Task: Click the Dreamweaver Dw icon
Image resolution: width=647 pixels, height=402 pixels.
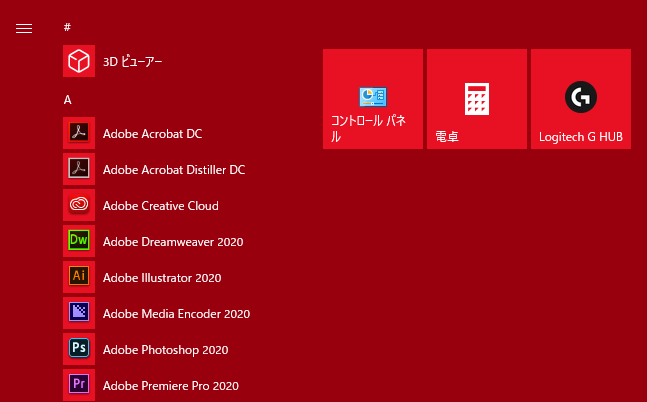Action: (79, 241)
